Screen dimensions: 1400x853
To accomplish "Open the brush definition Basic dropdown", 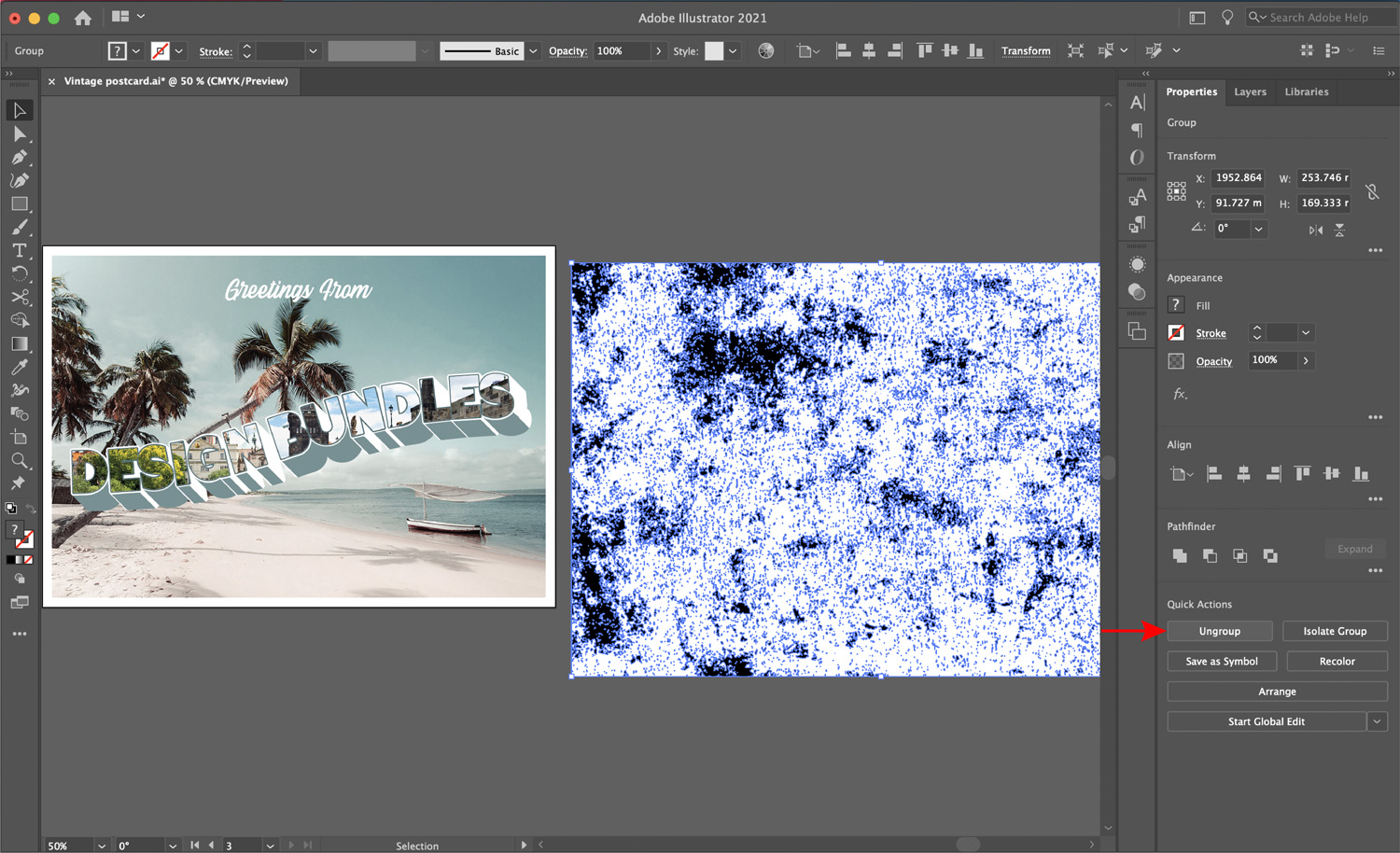I will [533, 51].
